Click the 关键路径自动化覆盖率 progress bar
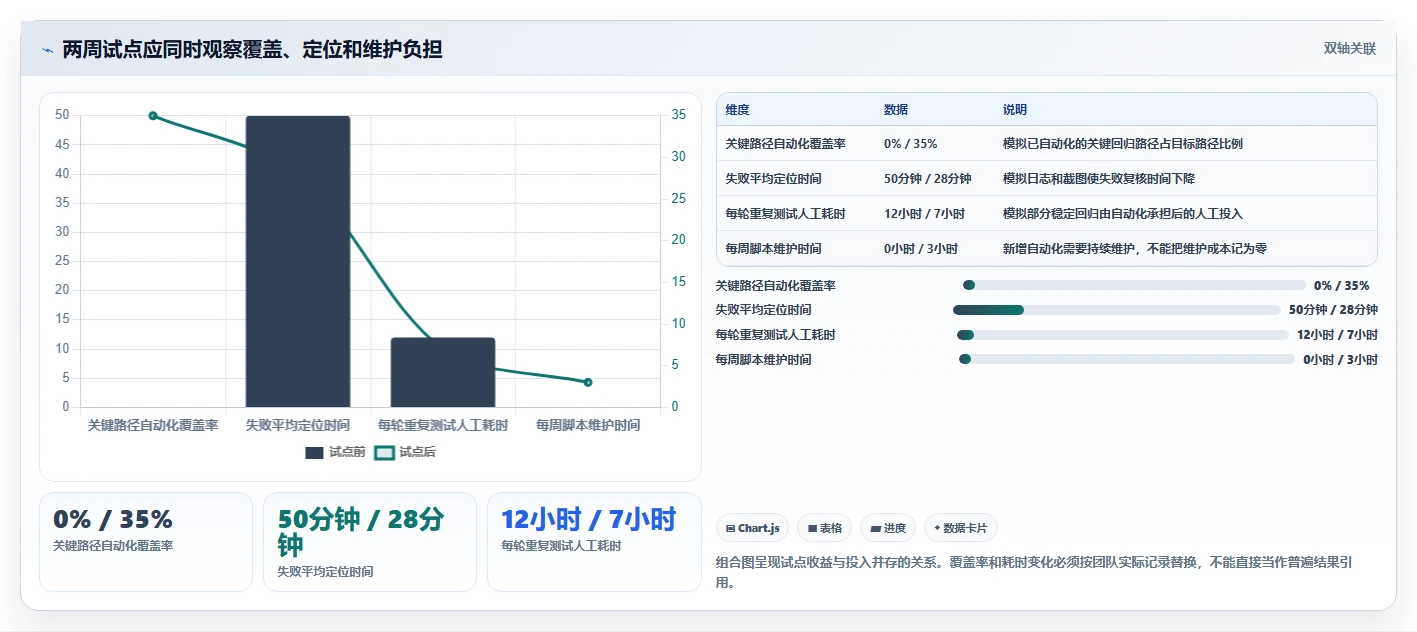The height and width of the screenshot is (632, 1417). (x=1134, y=285)
